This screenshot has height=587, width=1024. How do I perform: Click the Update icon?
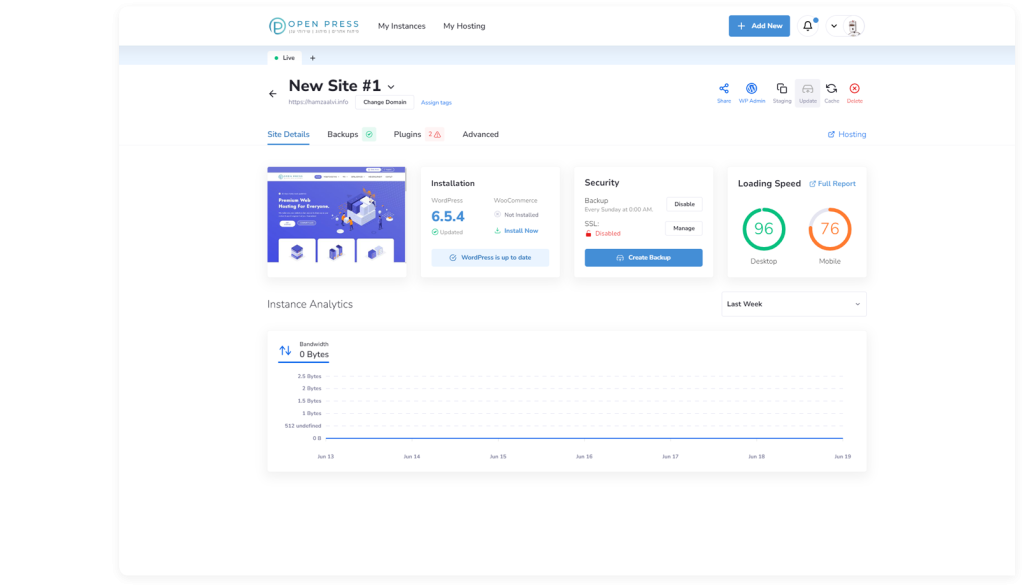[x=807, y=89]
